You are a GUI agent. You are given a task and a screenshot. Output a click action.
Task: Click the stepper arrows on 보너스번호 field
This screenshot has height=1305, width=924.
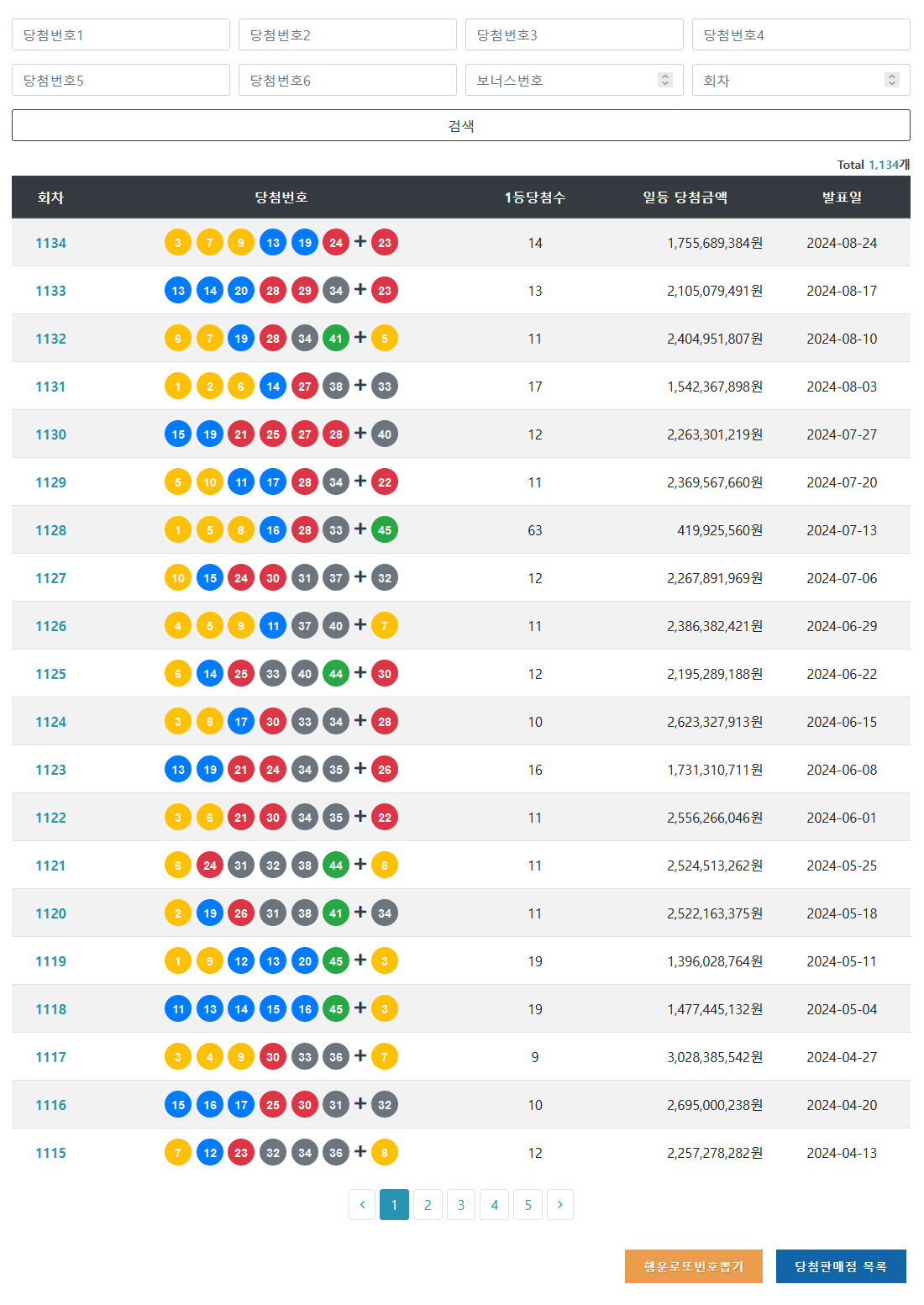coord(665,80)
